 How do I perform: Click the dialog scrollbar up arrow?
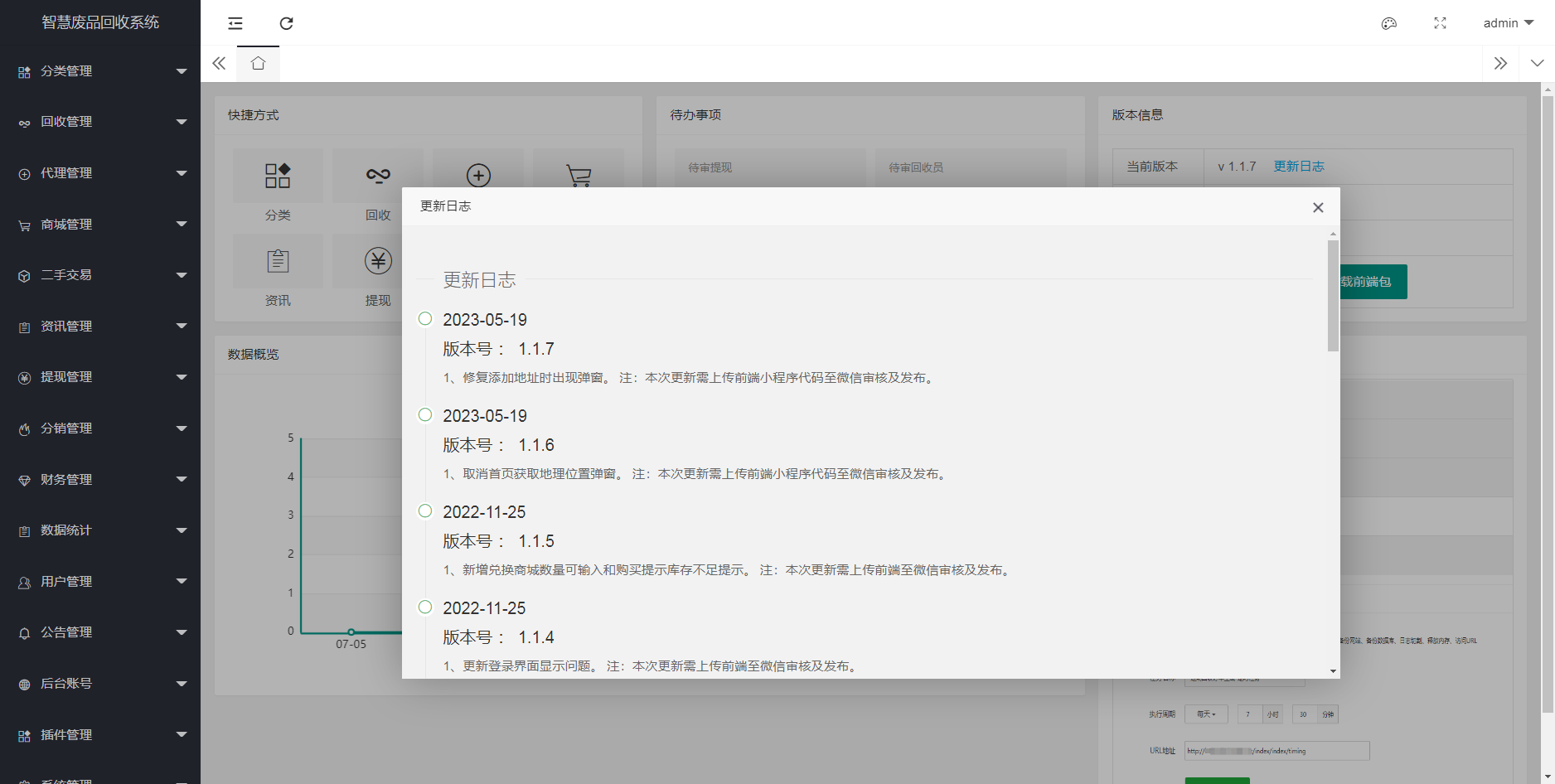click(x=1333, y=235)
